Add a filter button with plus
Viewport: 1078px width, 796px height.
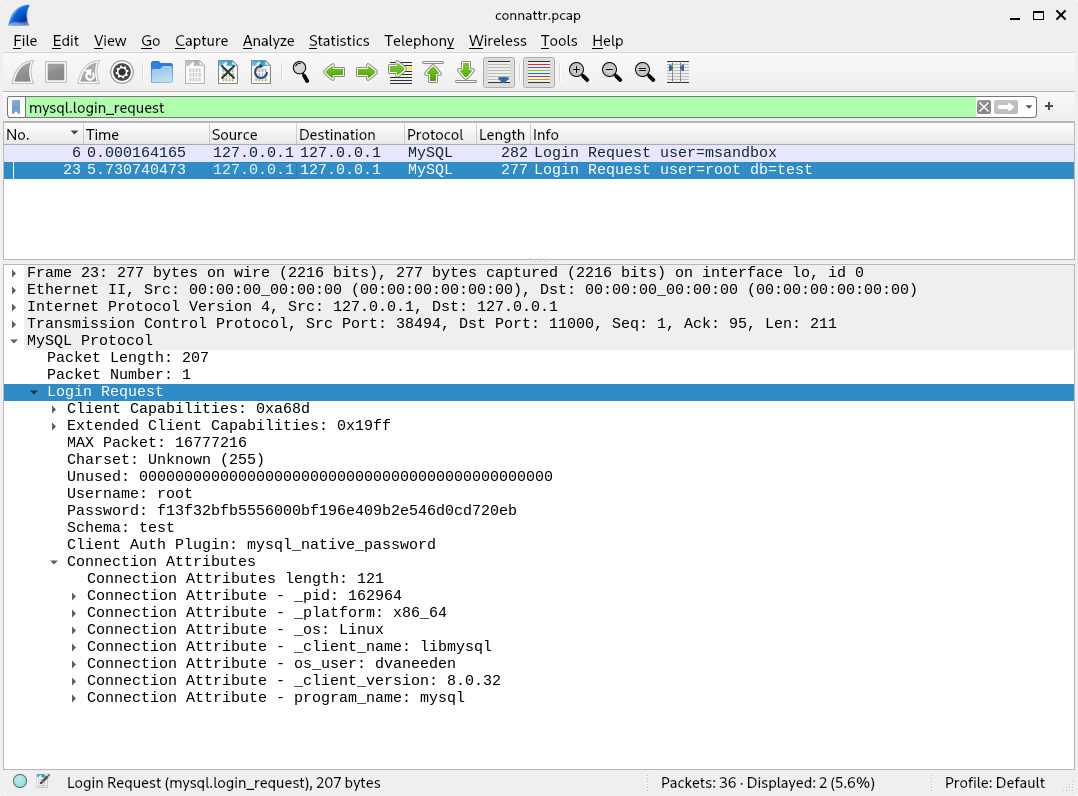(1049, 107)
